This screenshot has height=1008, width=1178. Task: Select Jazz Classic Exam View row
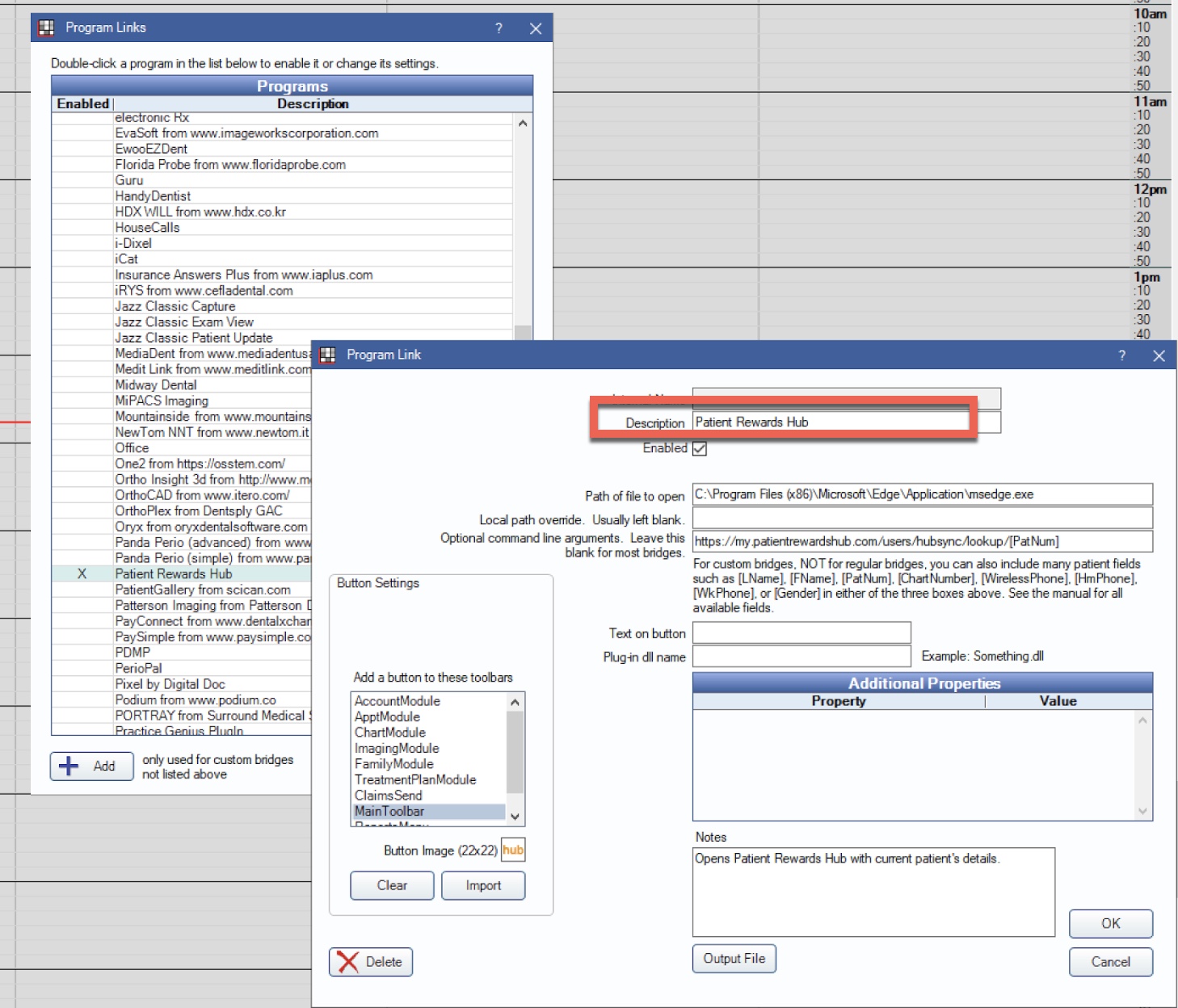(x=282, y=322)
